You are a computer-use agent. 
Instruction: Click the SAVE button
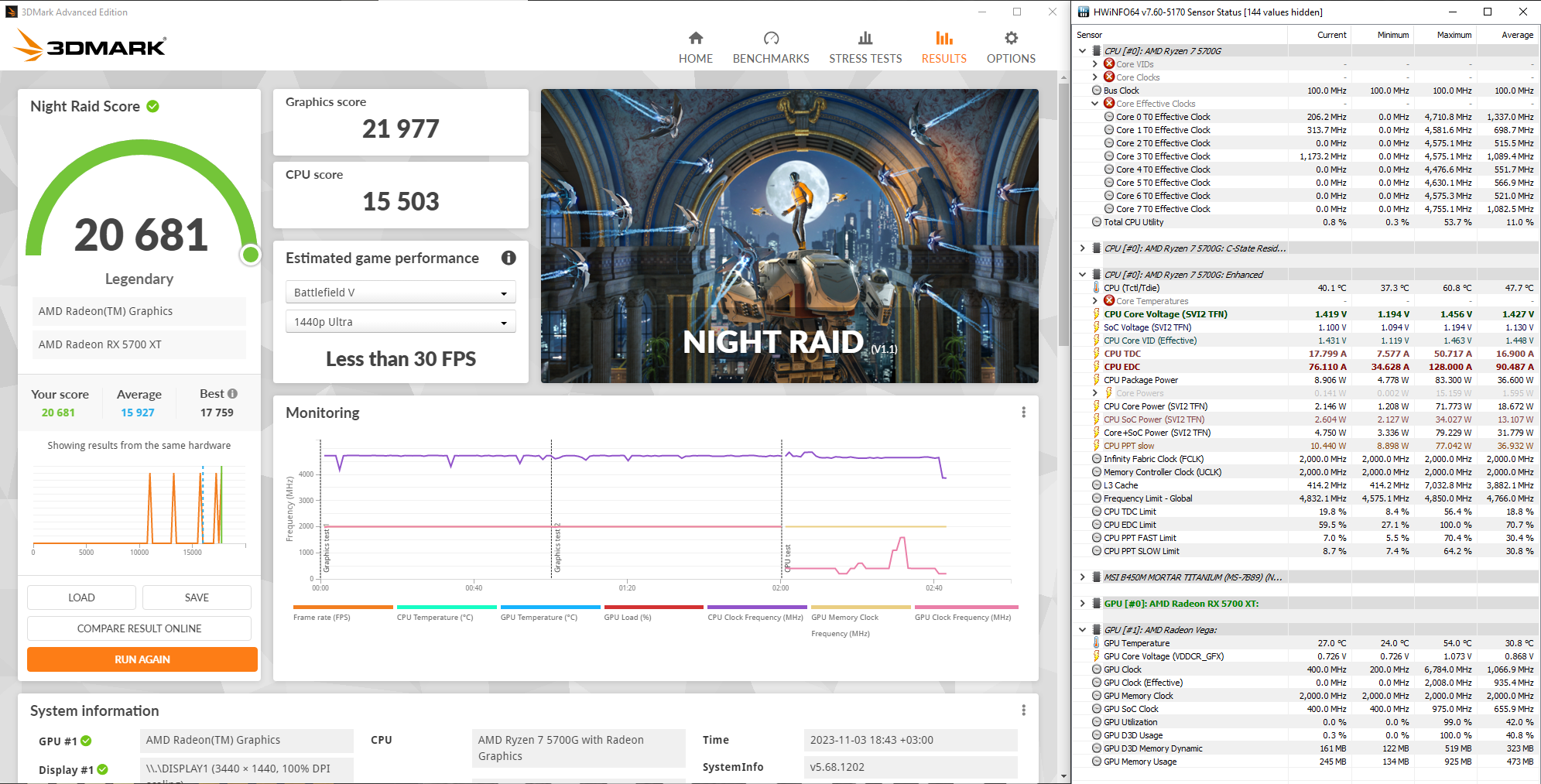tap(197, 597)
